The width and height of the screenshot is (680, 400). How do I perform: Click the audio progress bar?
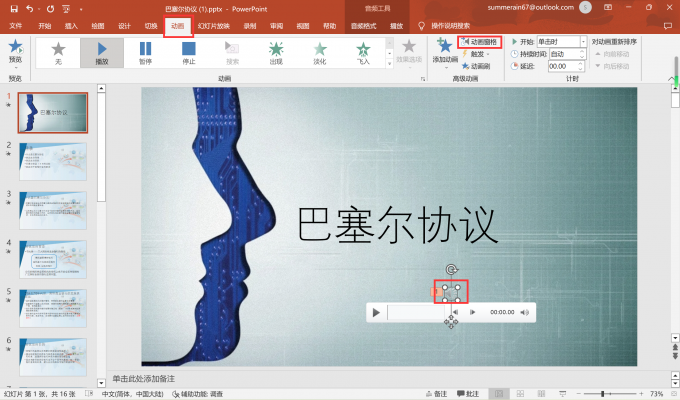pyautogui.click(x=417, y=312)
